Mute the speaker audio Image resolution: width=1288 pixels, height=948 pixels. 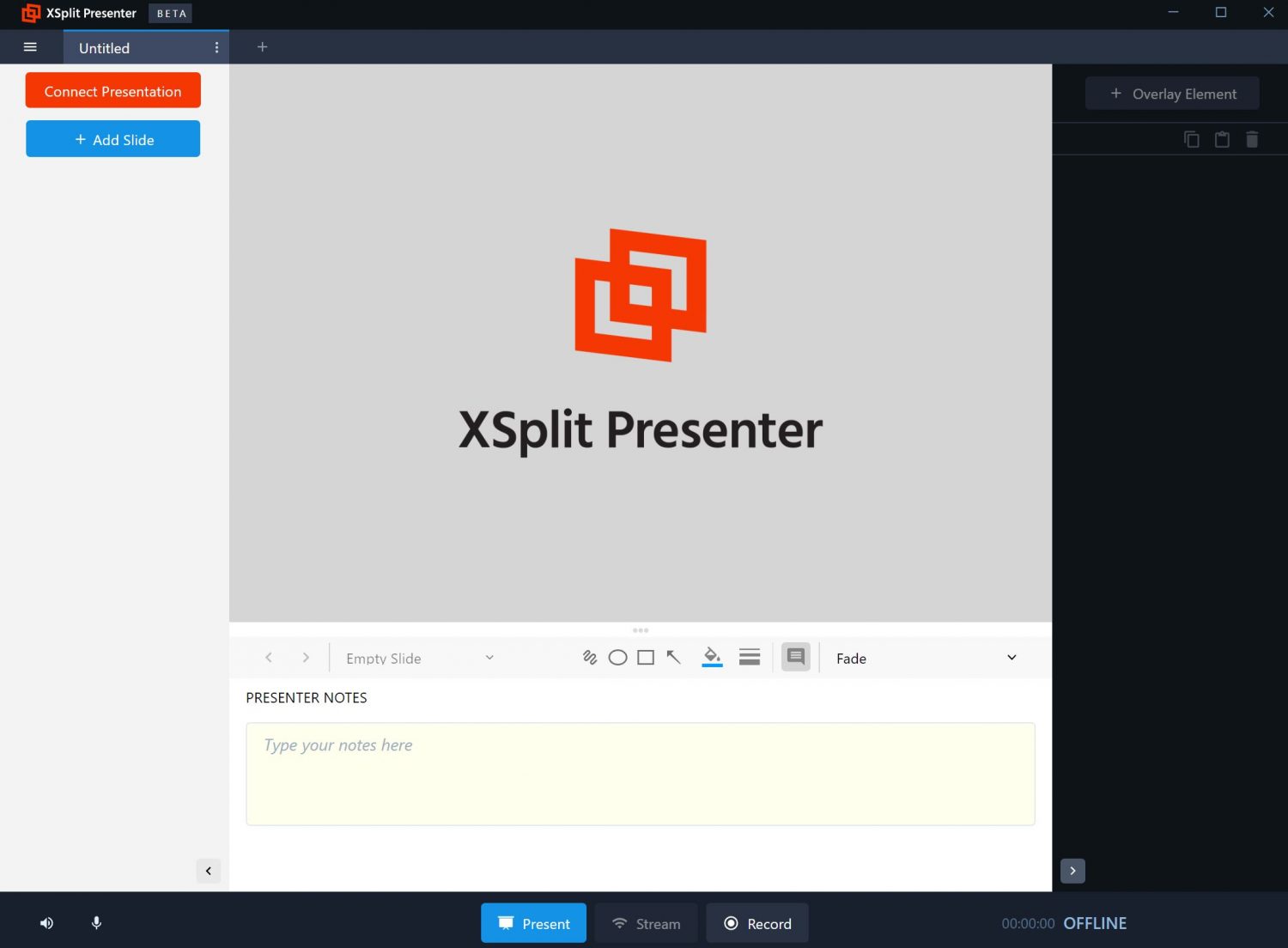(46, 923)
